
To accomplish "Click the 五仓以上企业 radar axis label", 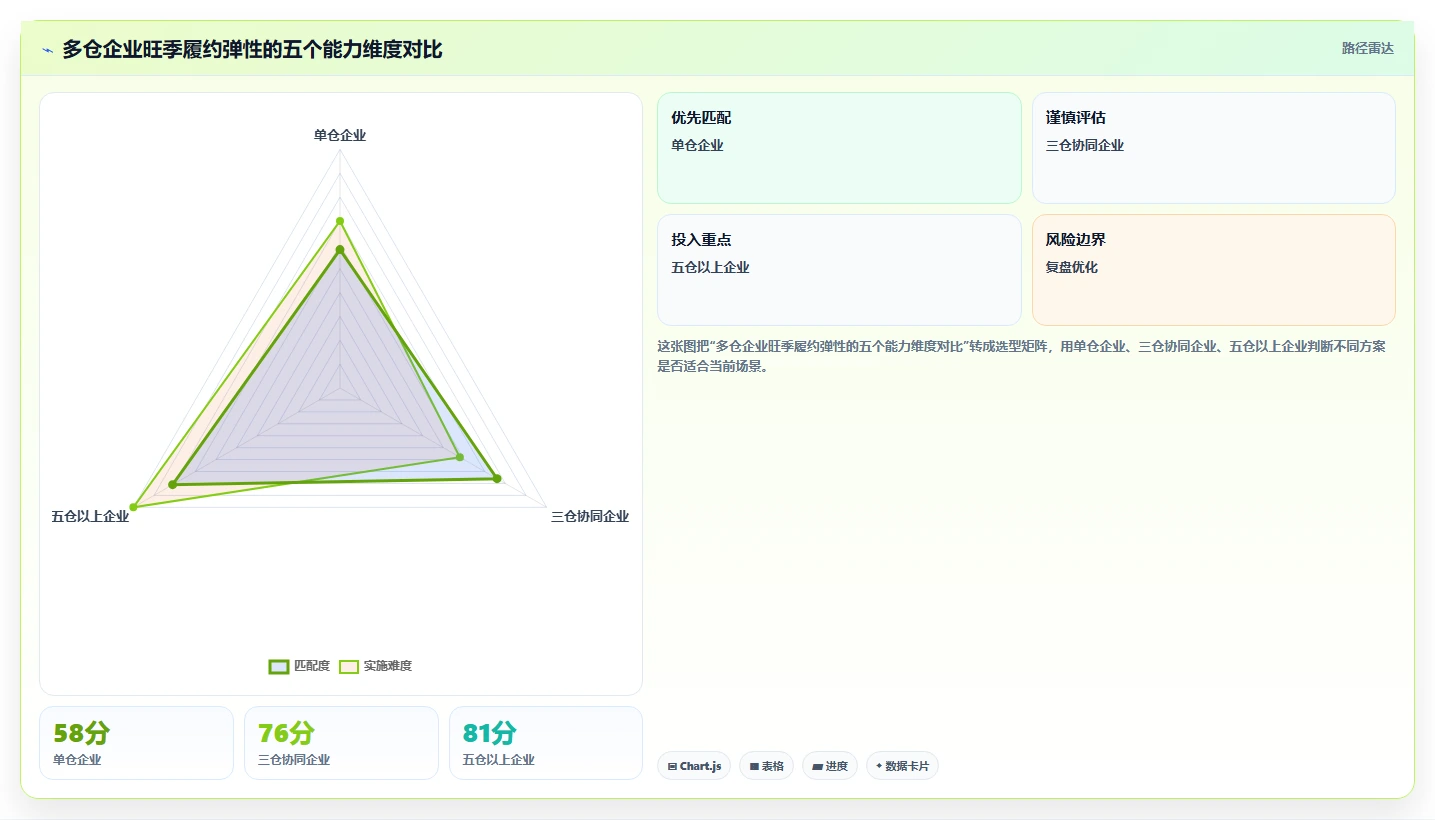I will pyautogui.click(x=90, y=517).
